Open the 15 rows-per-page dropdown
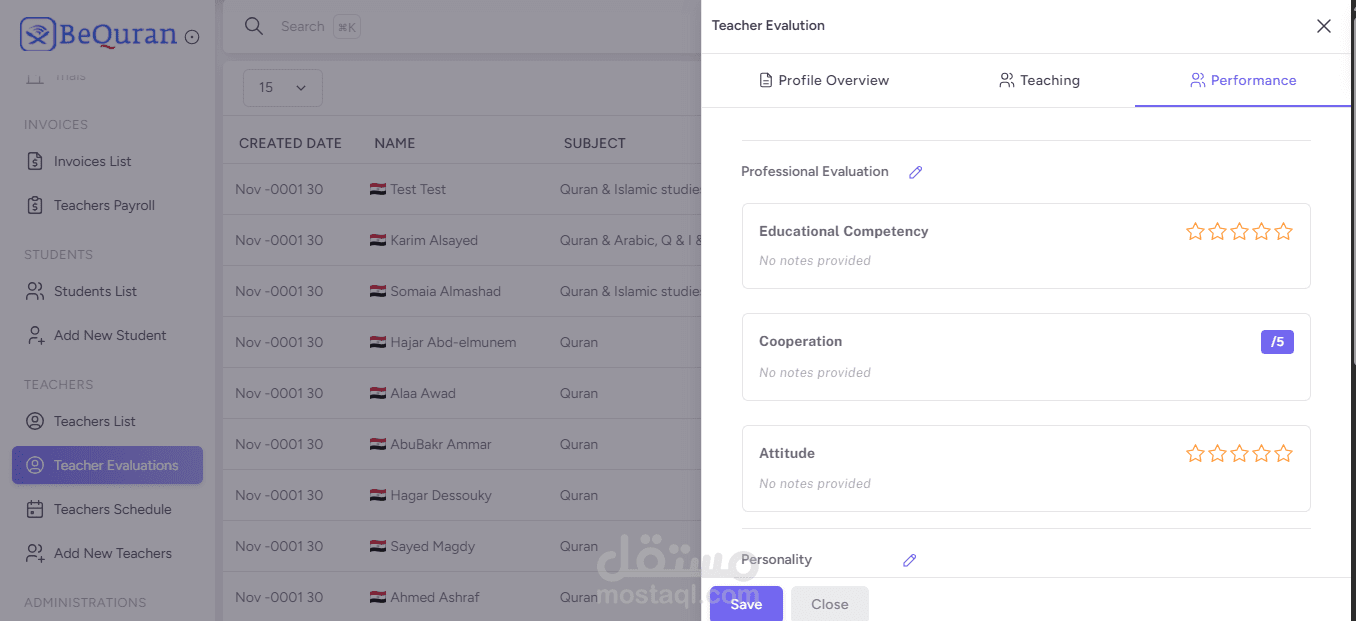The image size is (1356, 621). coord(282,88)
